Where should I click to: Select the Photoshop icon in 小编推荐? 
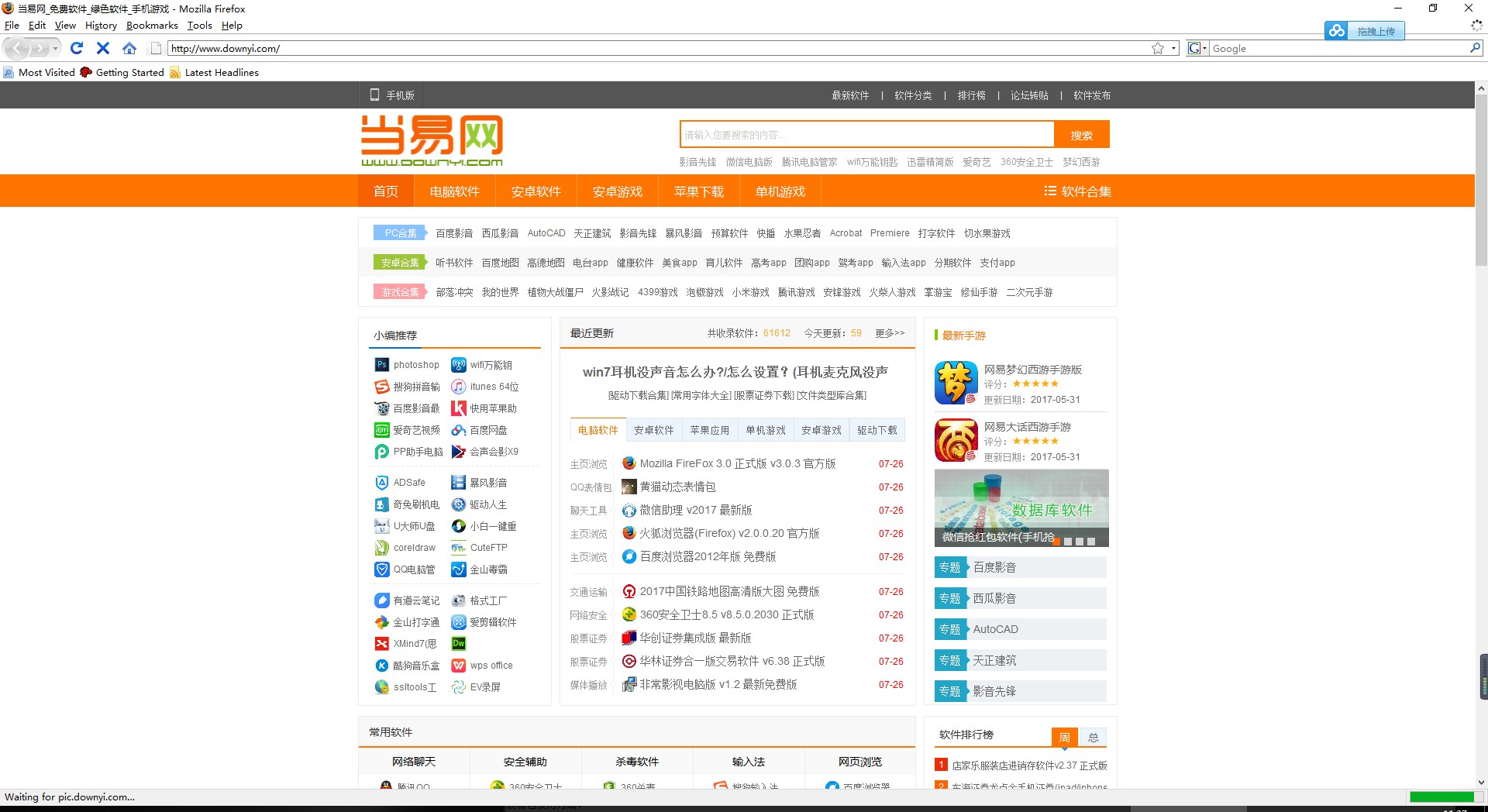(382, 364)
